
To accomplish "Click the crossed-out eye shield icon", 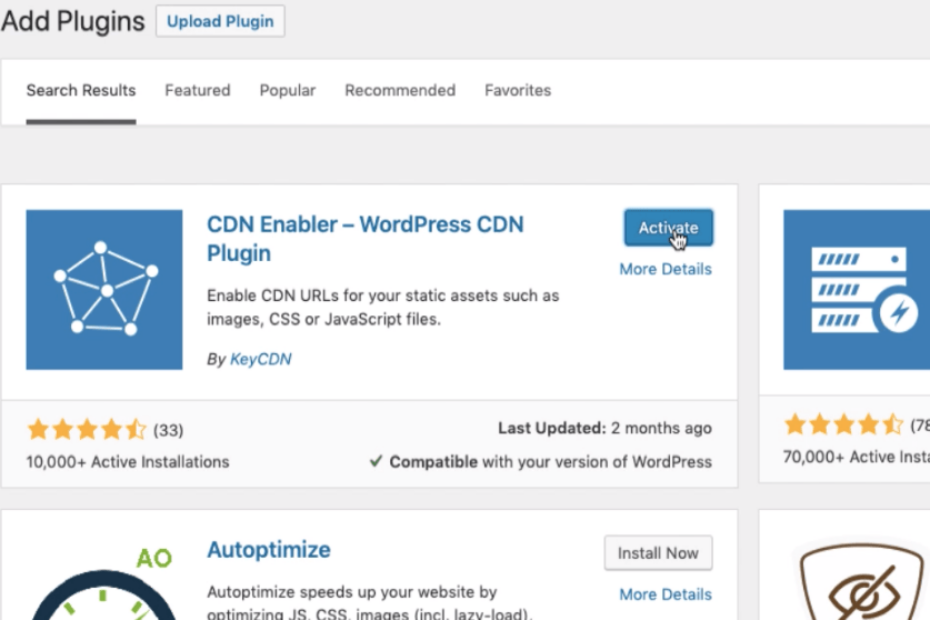I will (x=861, y=581).
